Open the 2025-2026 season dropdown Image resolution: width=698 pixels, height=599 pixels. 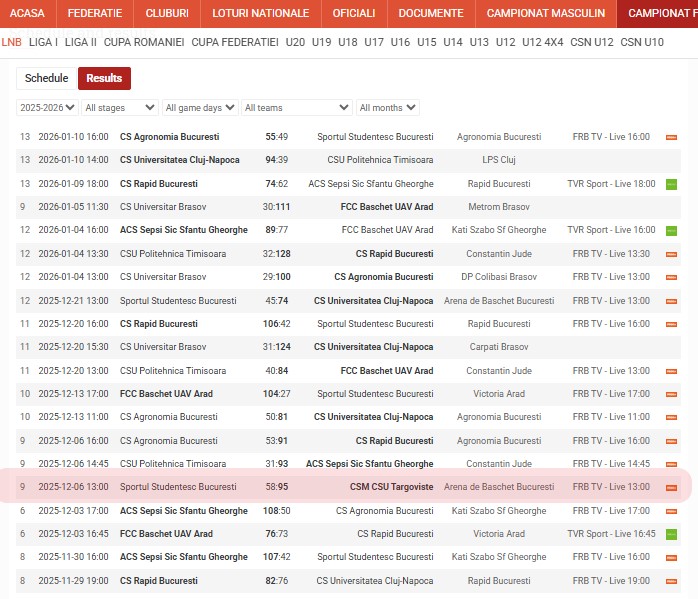click(47, 108)
